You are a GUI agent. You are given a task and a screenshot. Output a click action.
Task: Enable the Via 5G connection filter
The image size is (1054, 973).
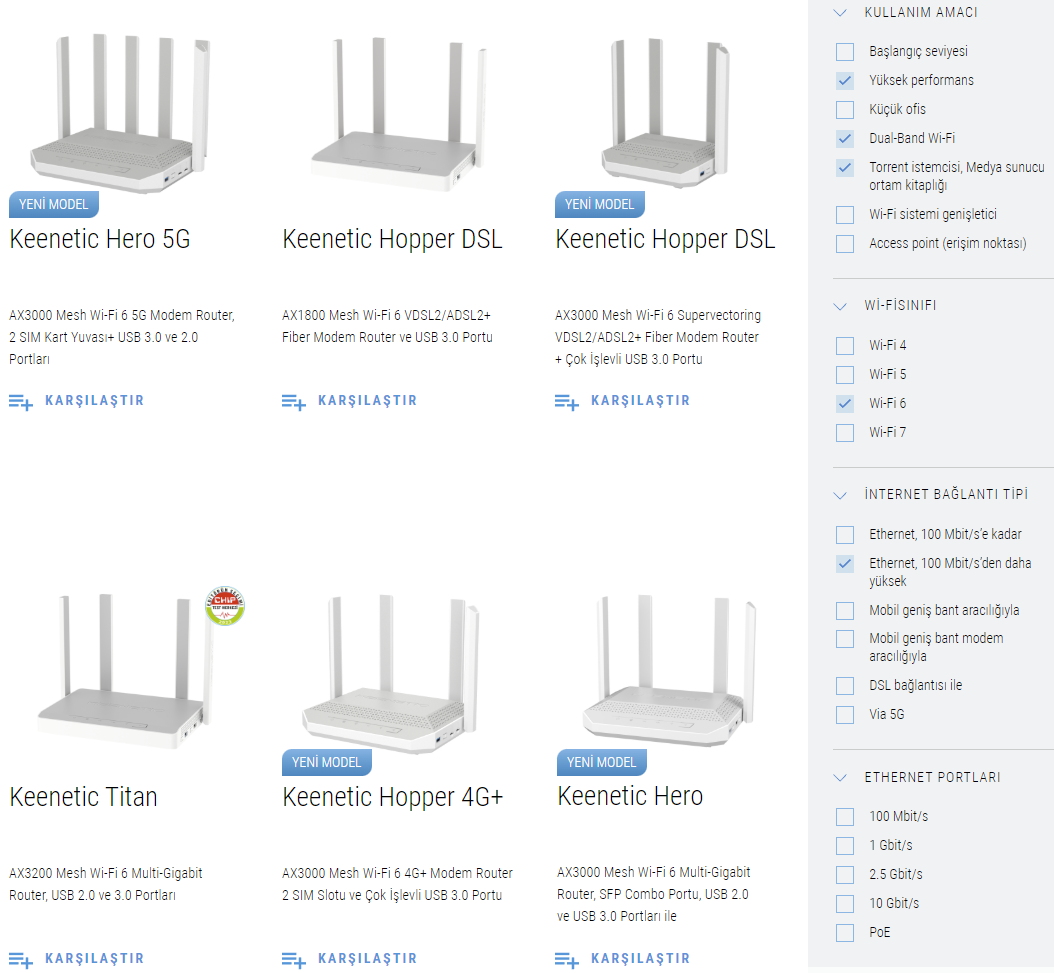pyautogui.click(x=845, y=715)
